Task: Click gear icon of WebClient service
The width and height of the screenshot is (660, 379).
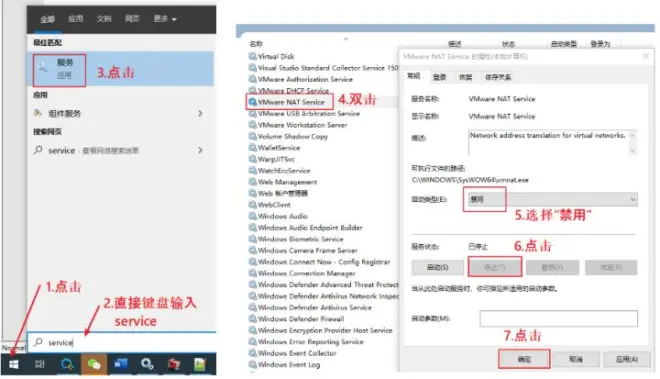Action: pos(253,205)
